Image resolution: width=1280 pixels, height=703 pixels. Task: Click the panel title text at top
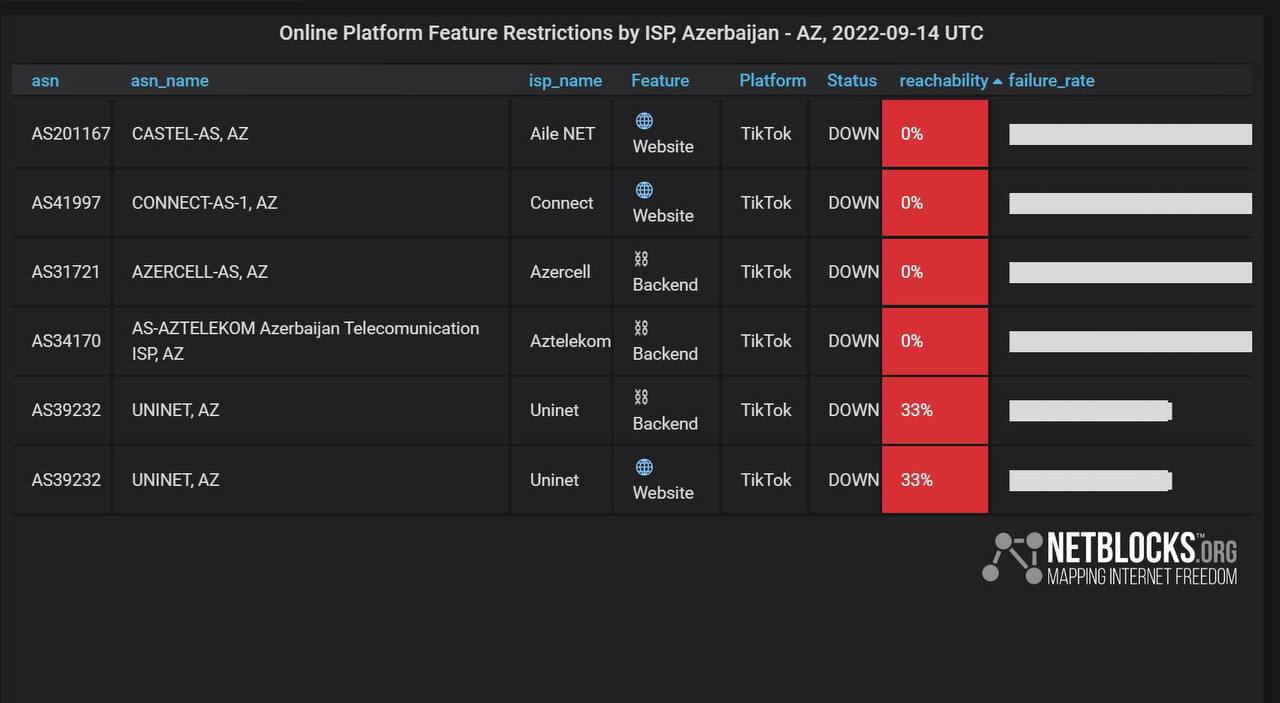(631, 33)
